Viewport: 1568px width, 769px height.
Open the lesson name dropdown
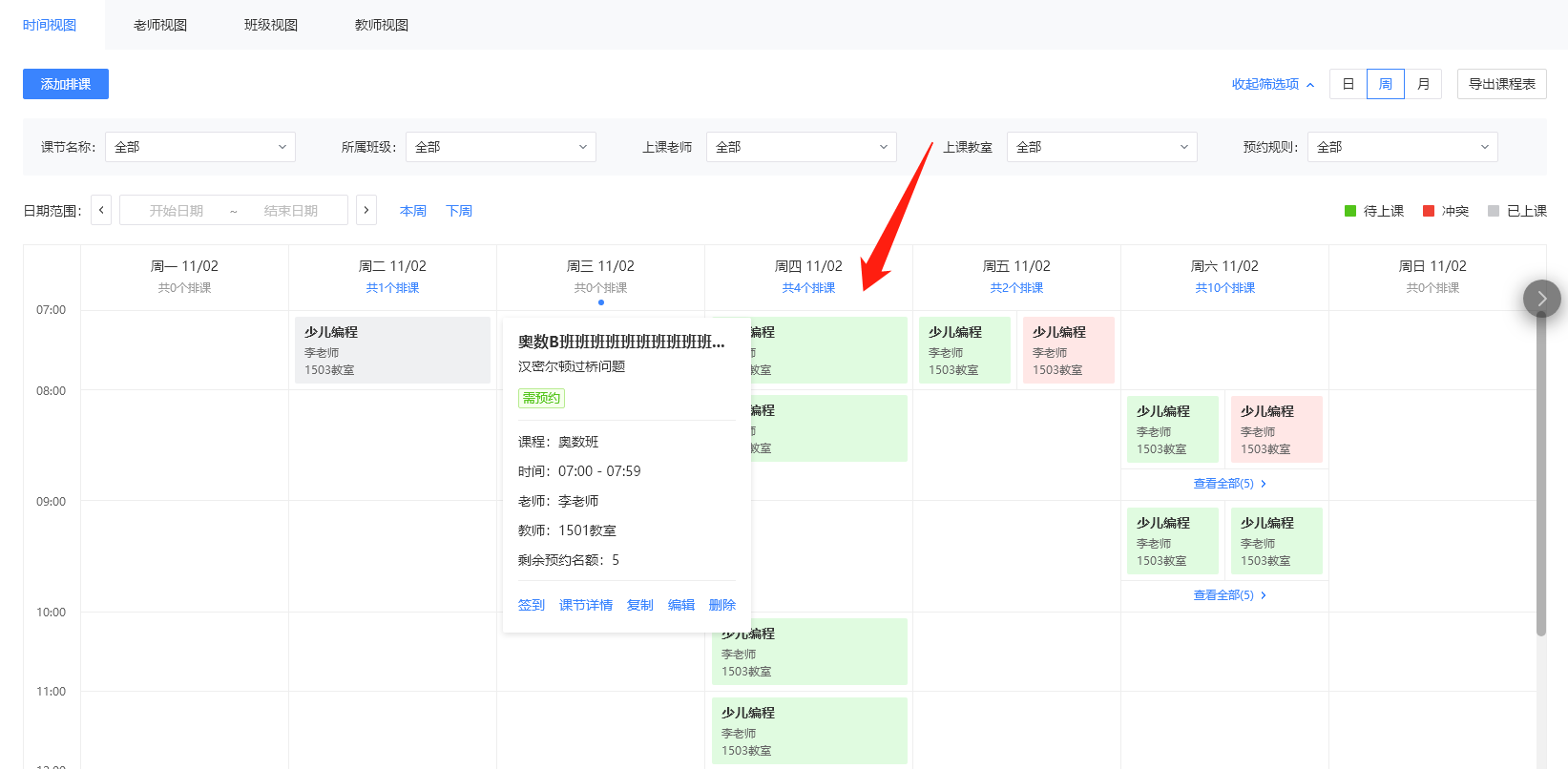point(199,147)
